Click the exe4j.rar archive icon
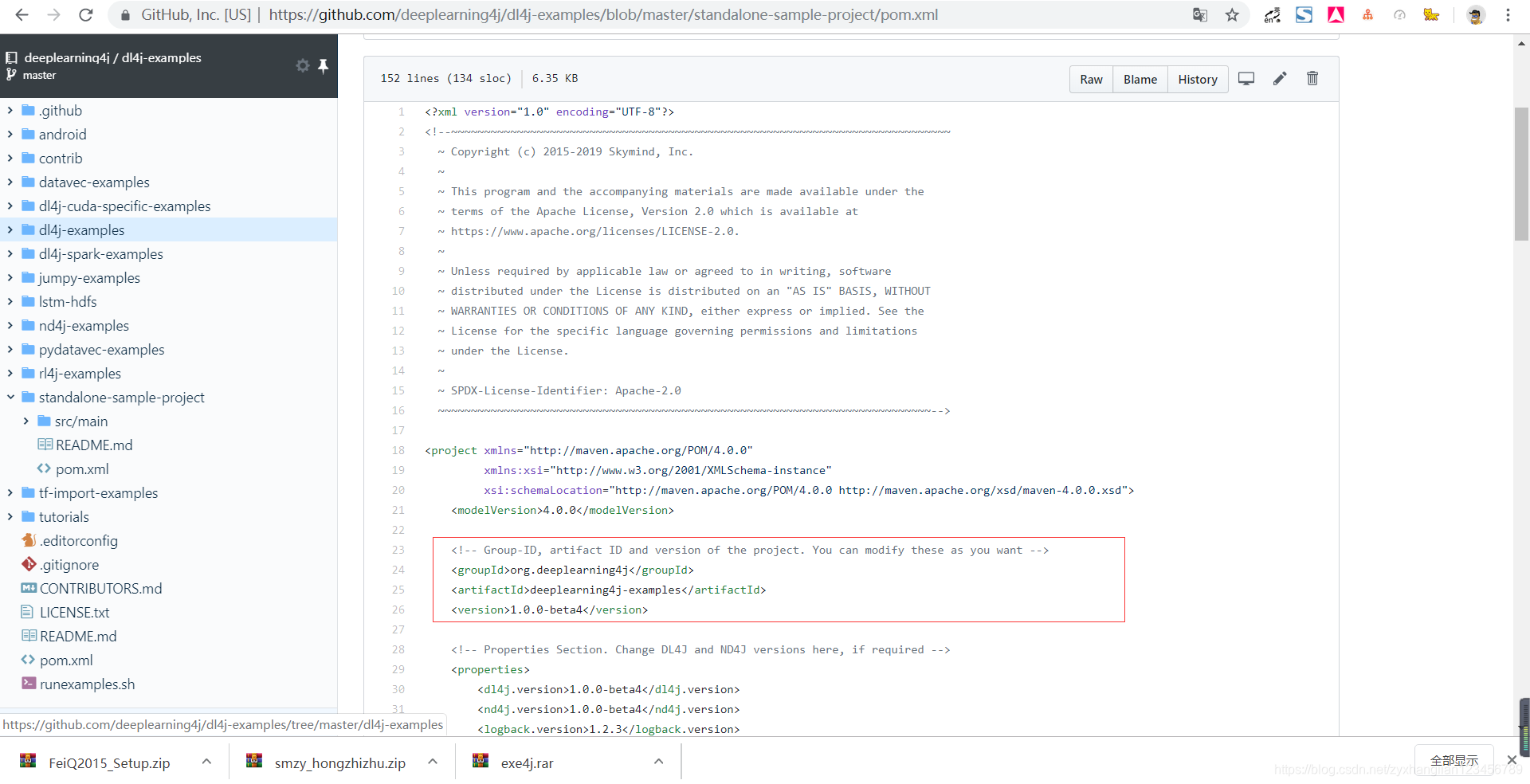Viewport: 1530px width, 784px height. point(481,761)
